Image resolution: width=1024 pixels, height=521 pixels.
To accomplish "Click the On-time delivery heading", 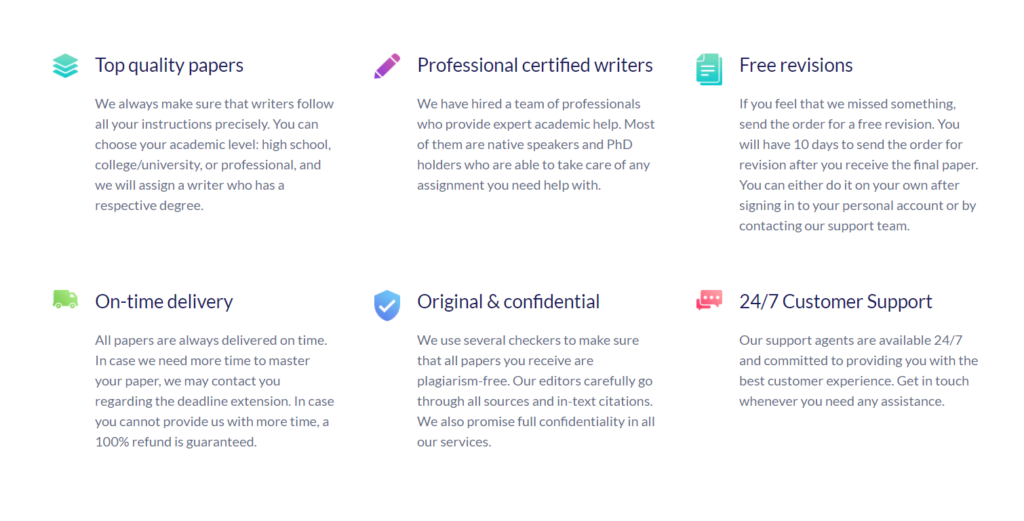I will tap(164, 302).
